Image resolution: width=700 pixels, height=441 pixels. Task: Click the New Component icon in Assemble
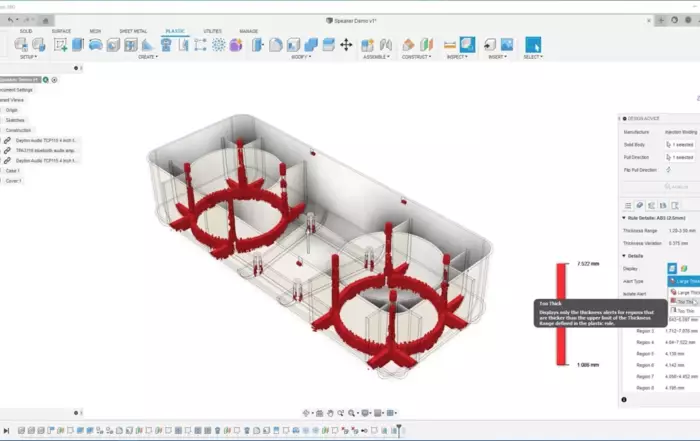367,45
